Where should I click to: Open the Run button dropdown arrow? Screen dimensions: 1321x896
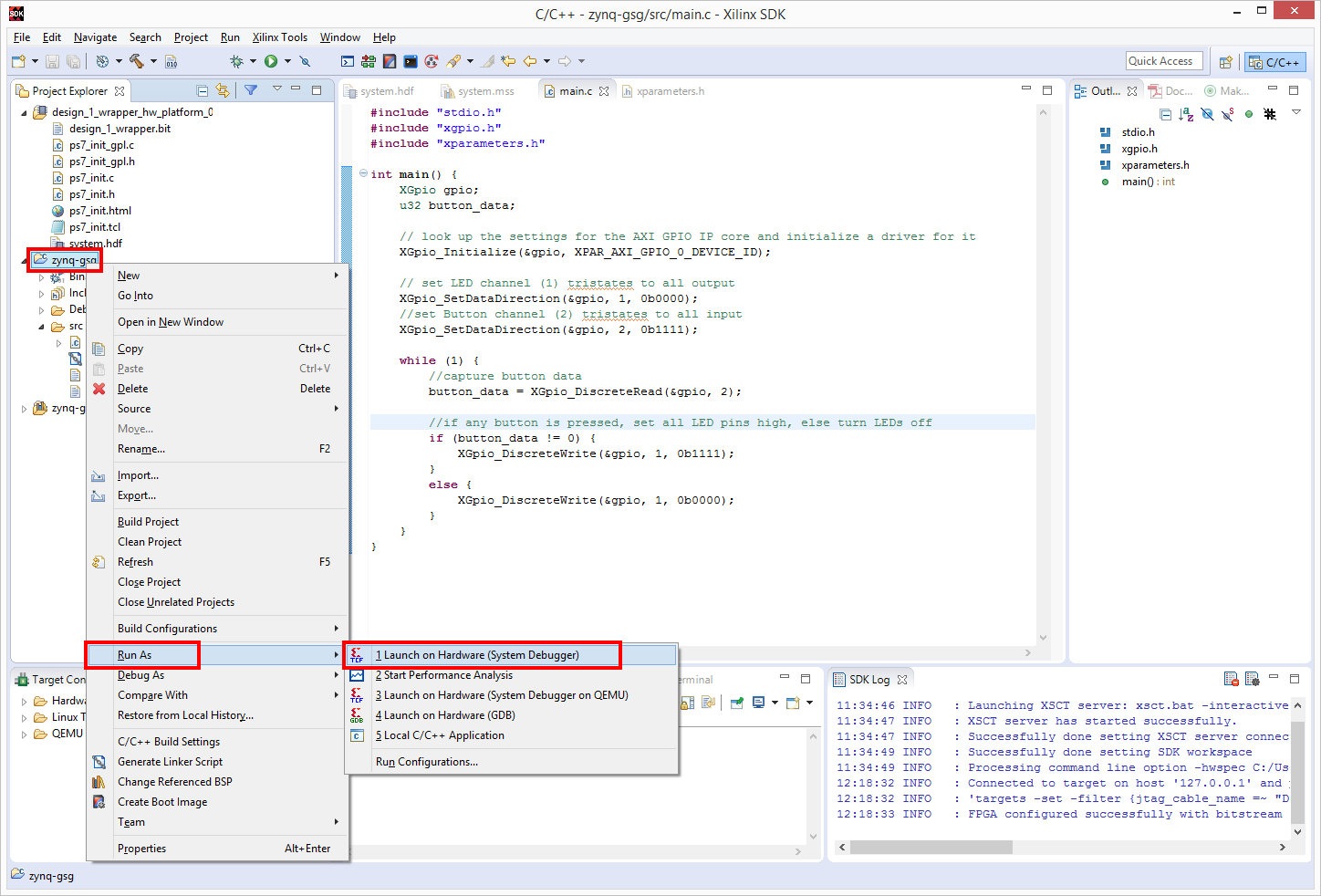pyautogui.click(x=287, y=61)
